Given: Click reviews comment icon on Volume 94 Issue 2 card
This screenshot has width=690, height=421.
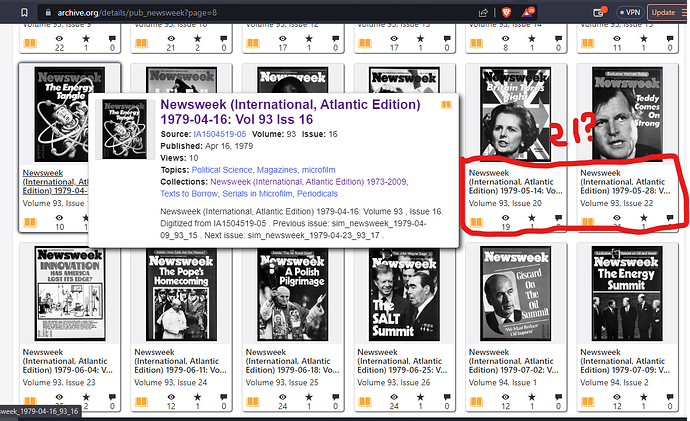Looking at the screenshot, I should pos(670,396).
